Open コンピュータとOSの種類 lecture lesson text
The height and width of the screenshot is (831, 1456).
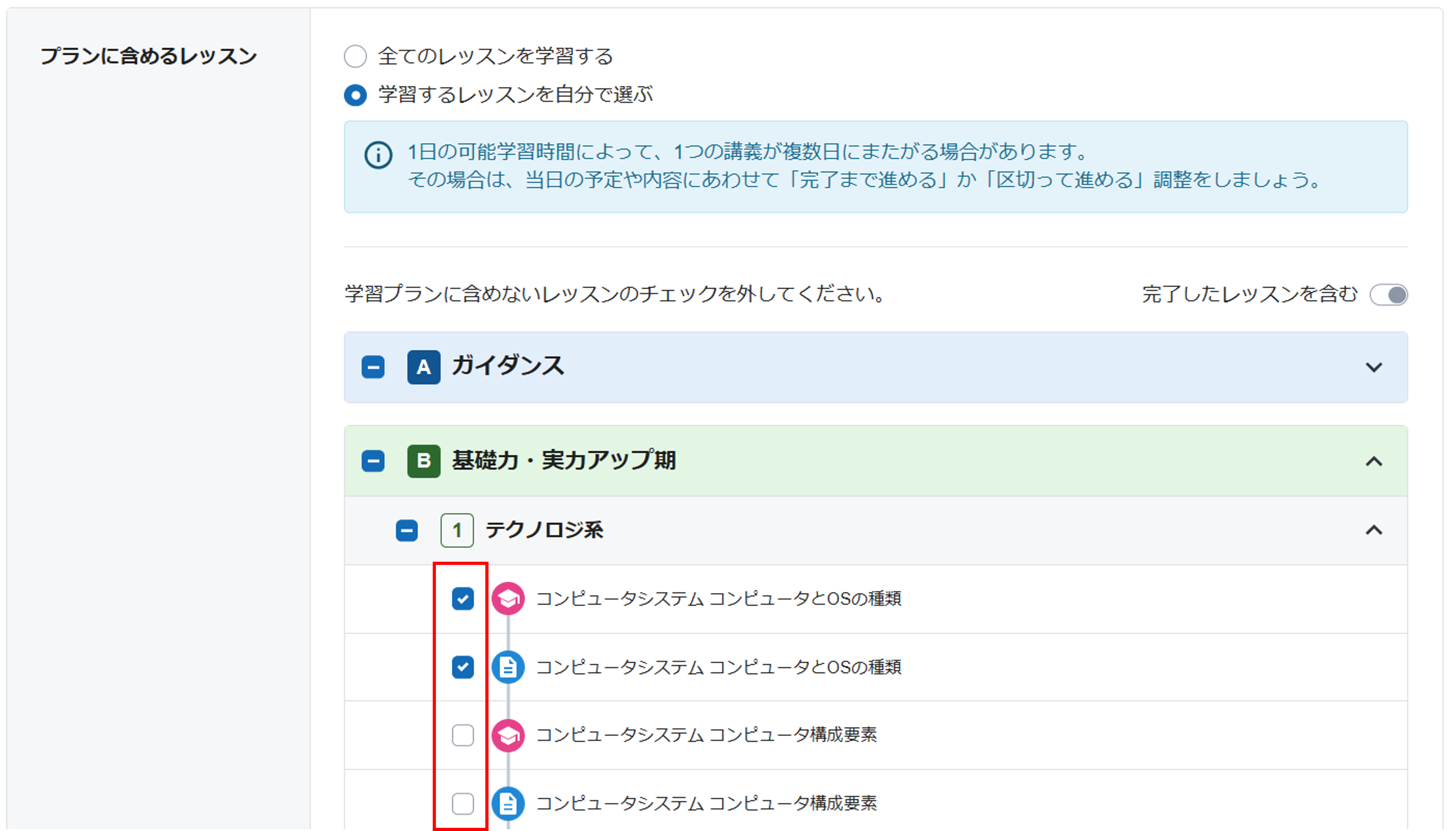[x=718, y=599]
